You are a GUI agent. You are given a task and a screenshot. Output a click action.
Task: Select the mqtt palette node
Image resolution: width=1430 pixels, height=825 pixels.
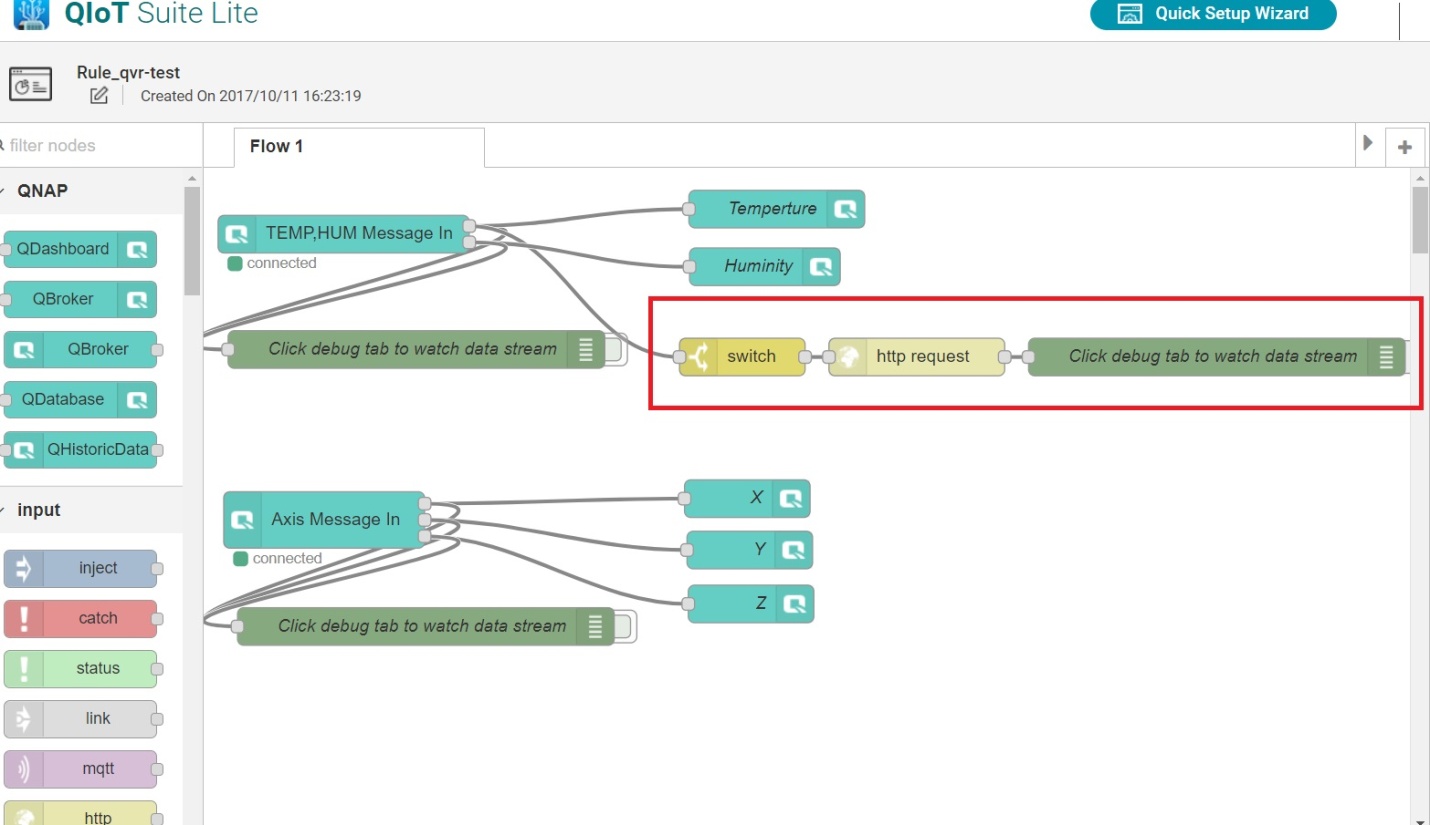pos(80,768)
